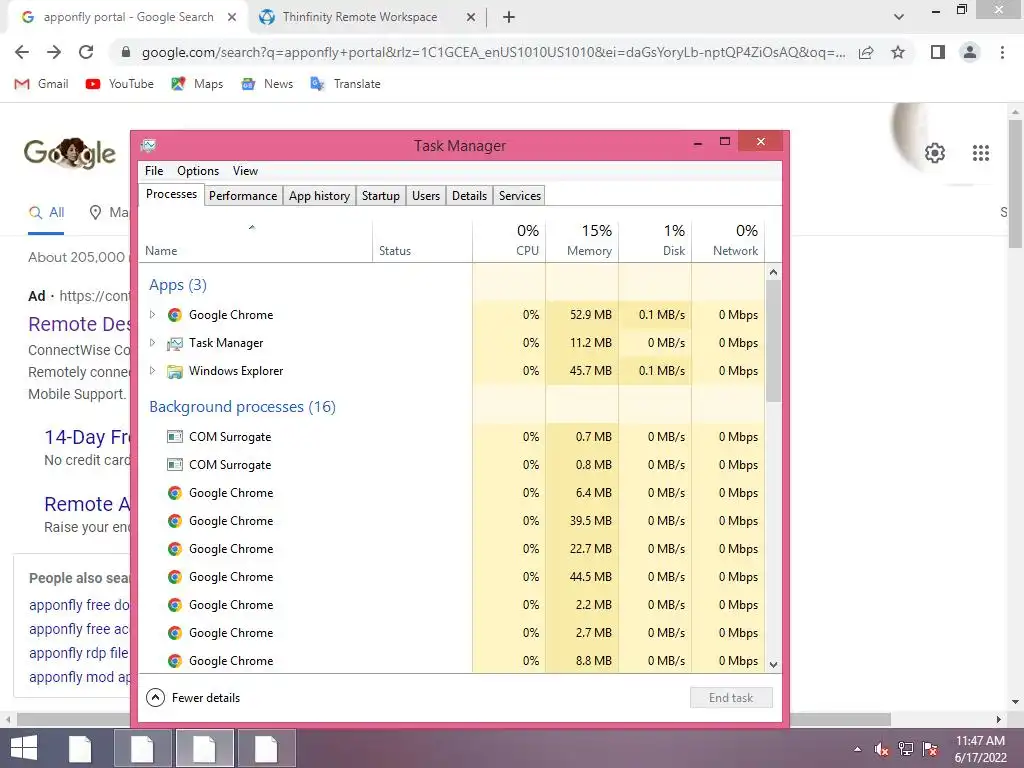1024x768 pixels.
Task: Click the process list scroll up arrow
Action: [x=773, y=272]
